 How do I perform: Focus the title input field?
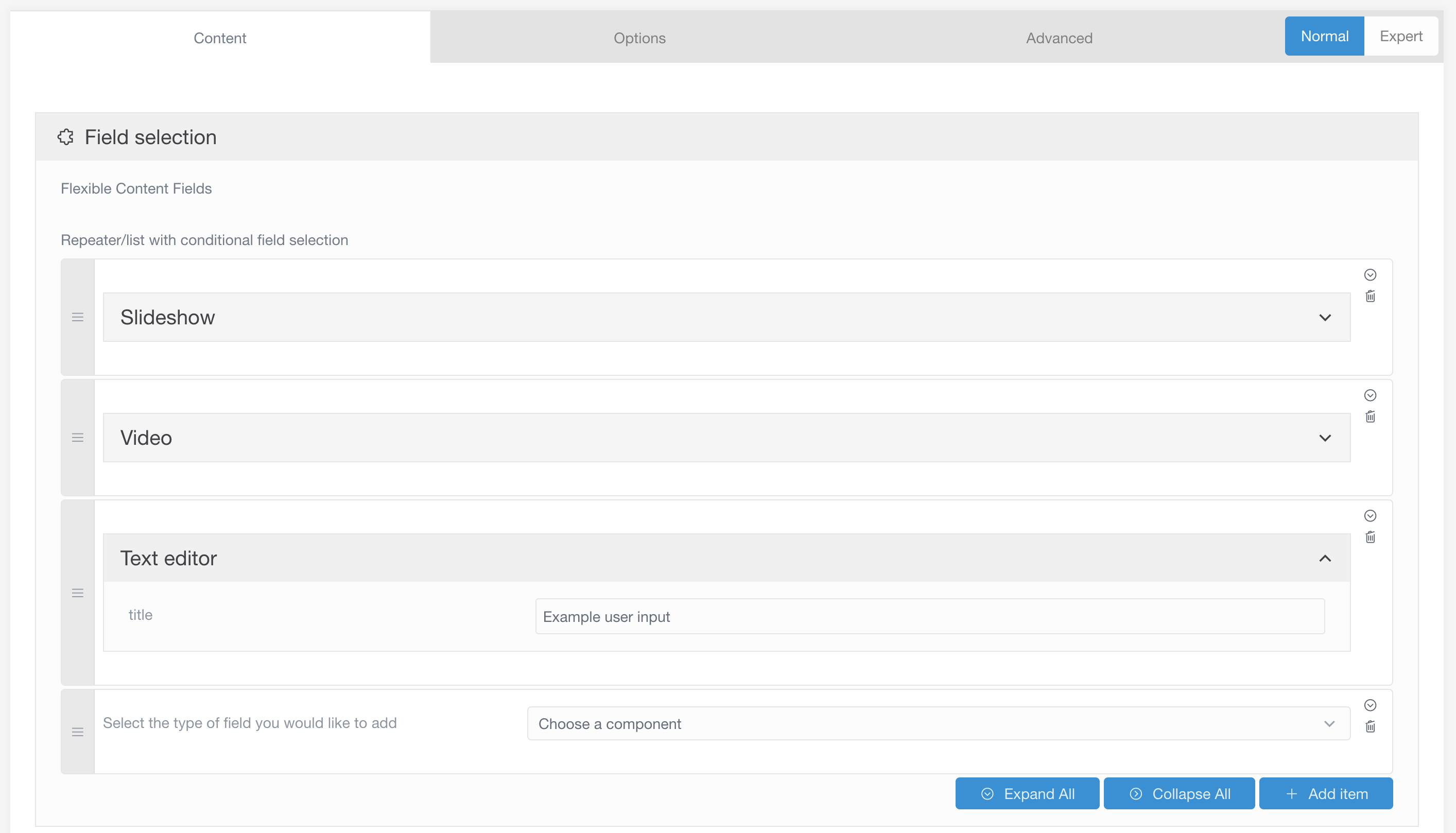(930, 616)
